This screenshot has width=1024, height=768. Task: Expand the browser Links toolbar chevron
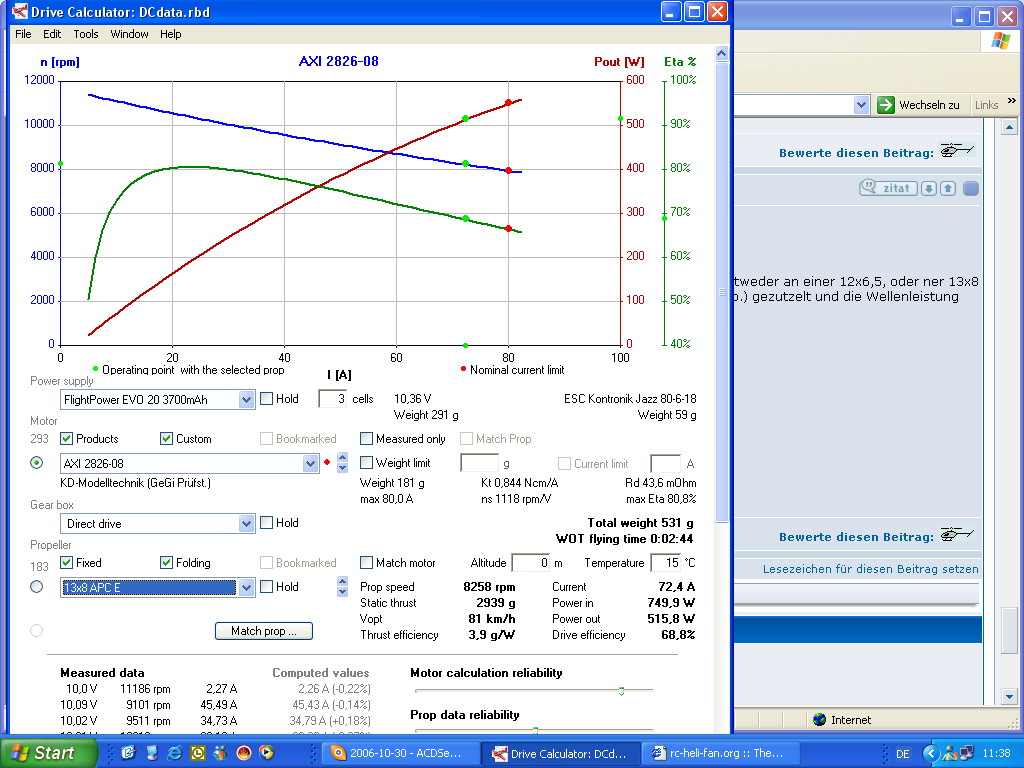pyautogui.click(x=1012, y=101)
